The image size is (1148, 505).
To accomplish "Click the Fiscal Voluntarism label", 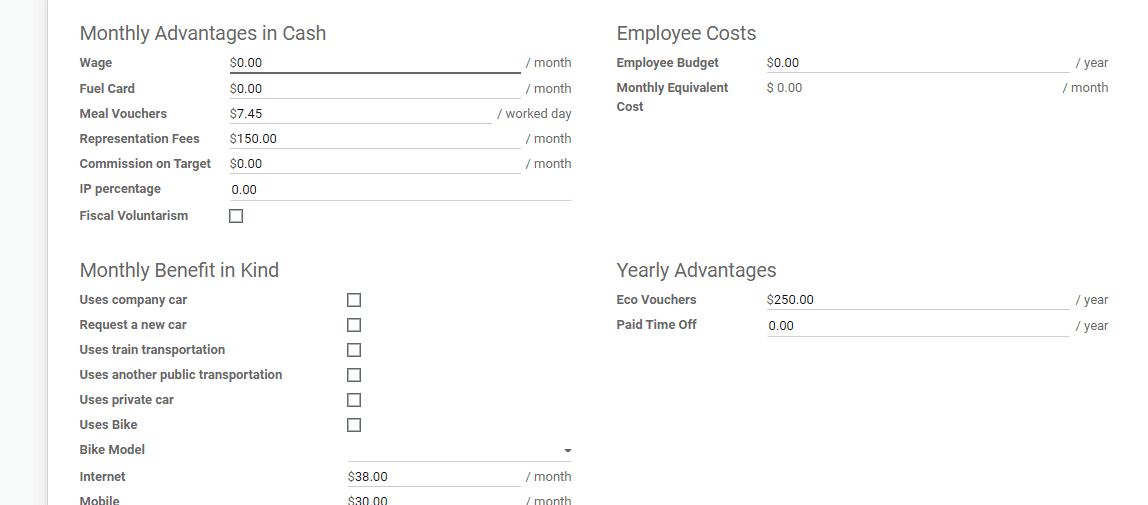I will (134, 215).
